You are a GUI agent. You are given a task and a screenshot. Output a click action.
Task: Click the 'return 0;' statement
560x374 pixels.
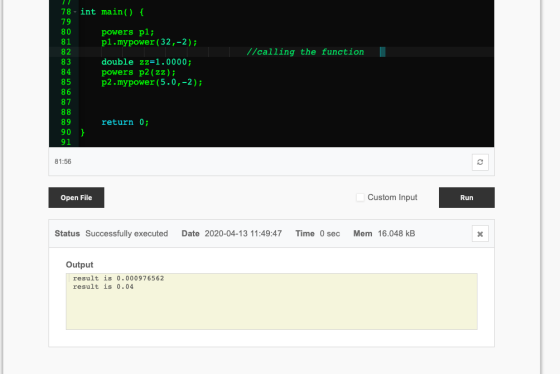click(x=125, y=122)
